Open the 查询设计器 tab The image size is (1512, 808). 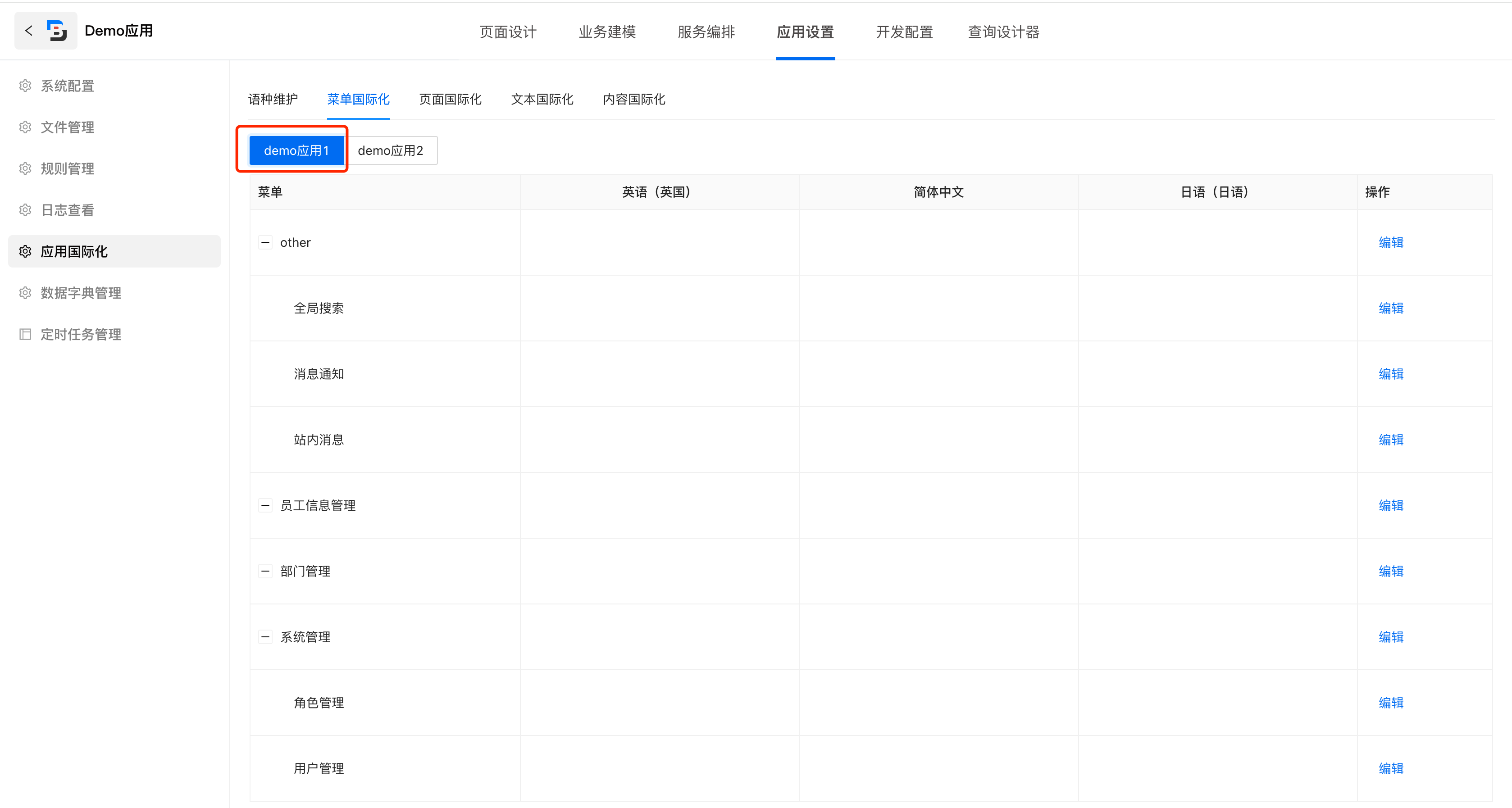1004,32
